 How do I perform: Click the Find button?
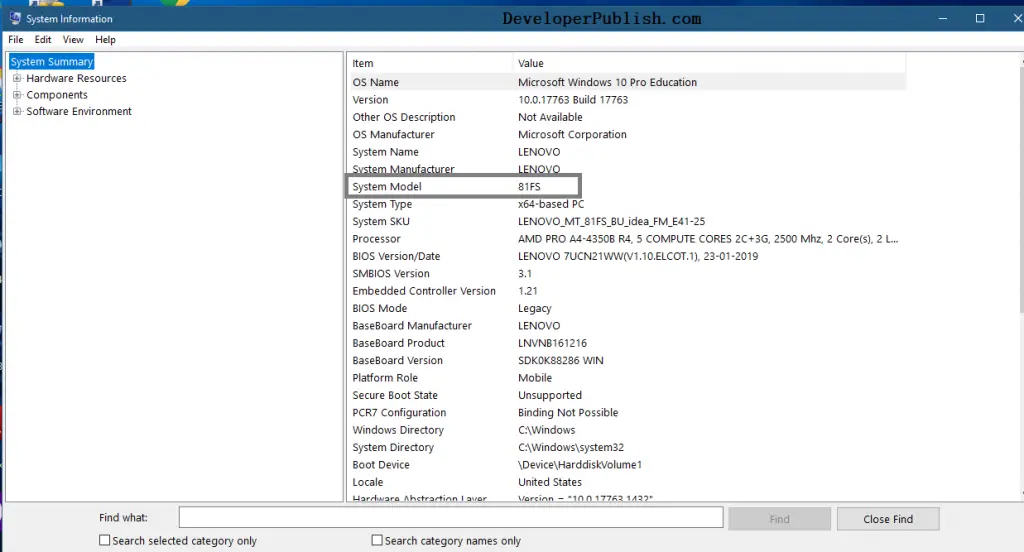click(779, 519)
